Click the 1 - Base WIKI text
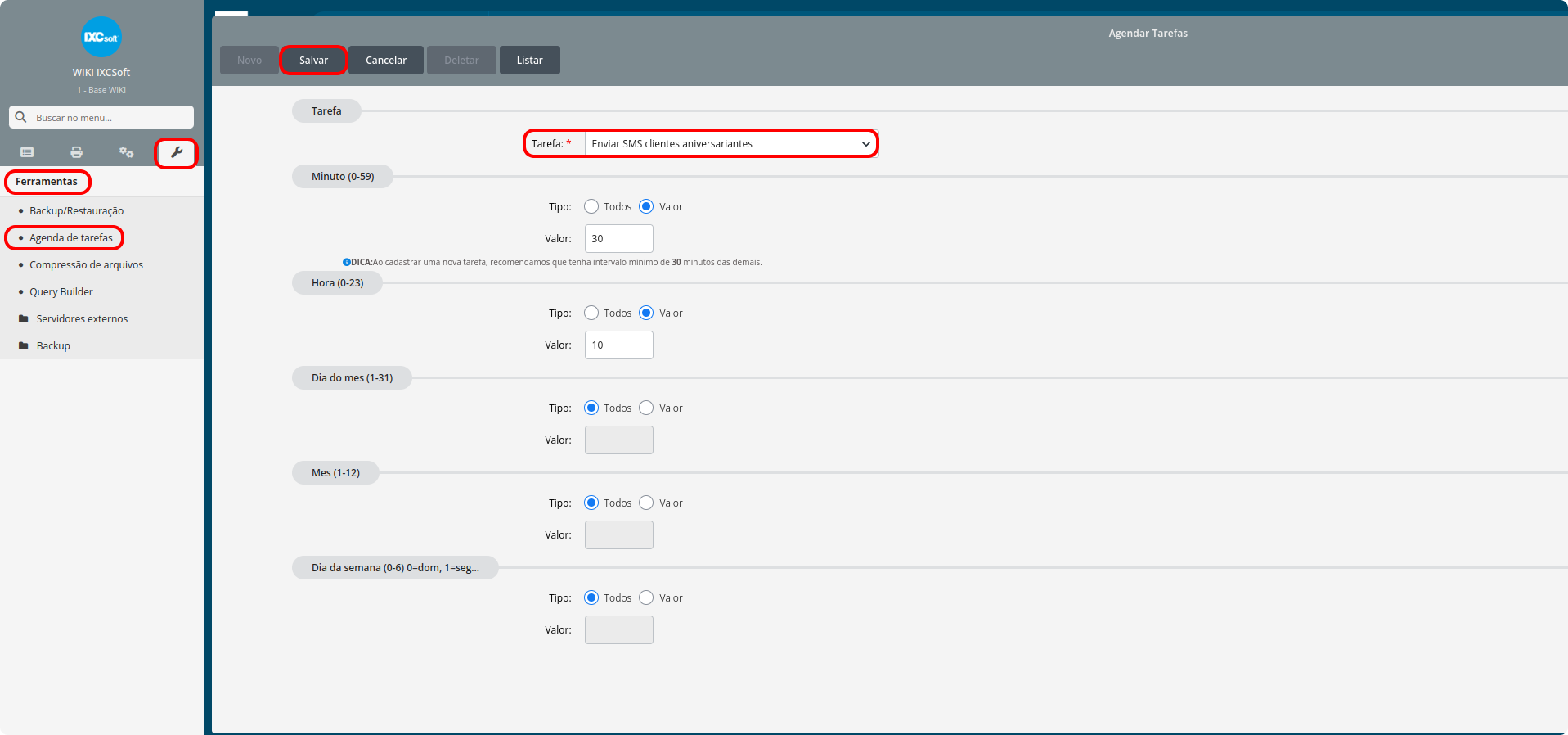This screenshot has height=735, width=1568. click(x=101, y=90)
